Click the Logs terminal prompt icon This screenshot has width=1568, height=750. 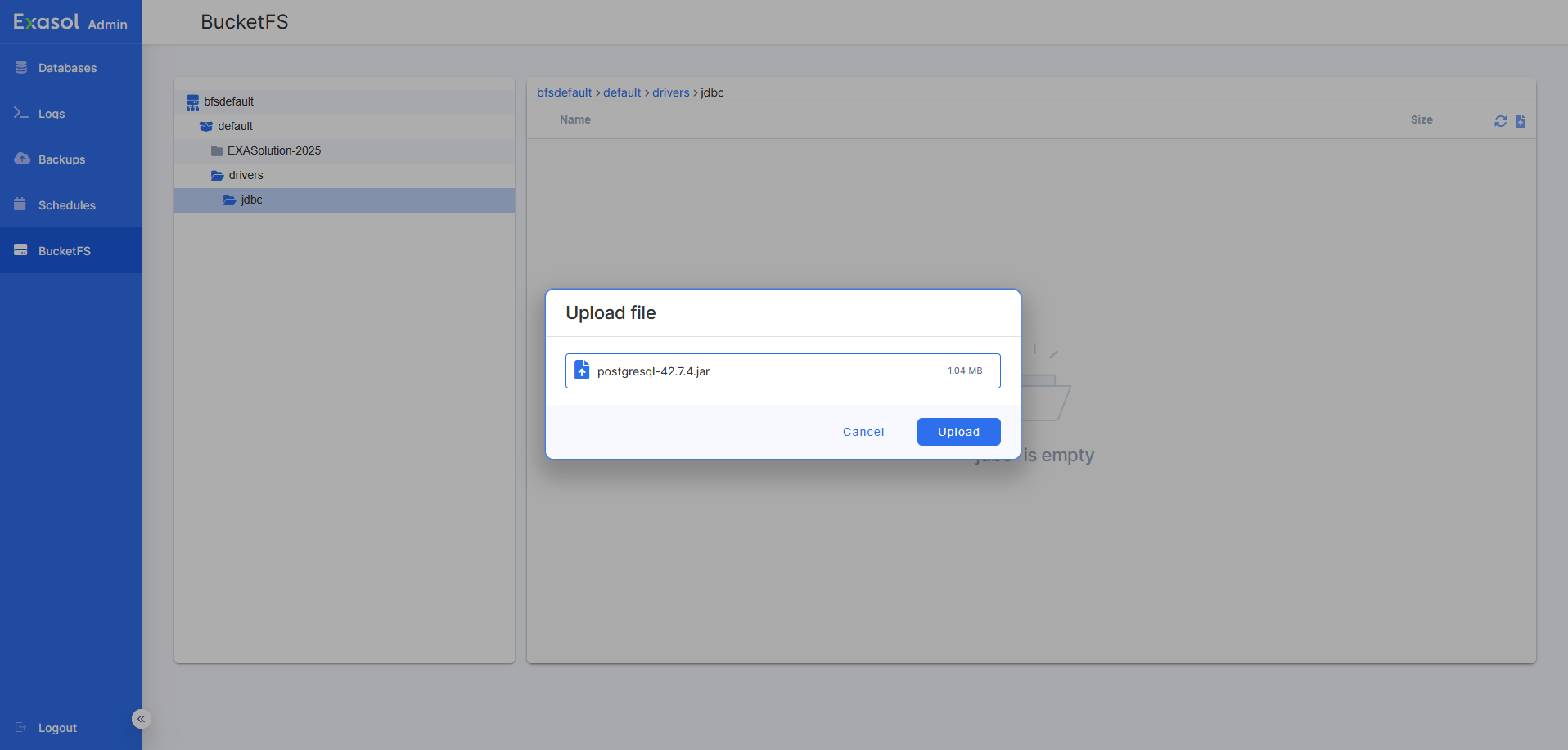coord(21,113)
